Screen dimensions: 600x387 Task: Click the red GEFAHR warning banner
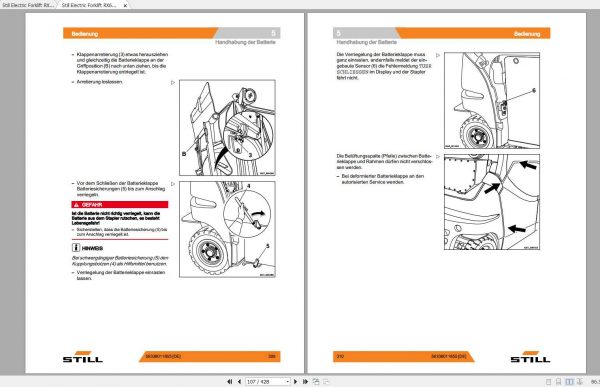(120, 205)
